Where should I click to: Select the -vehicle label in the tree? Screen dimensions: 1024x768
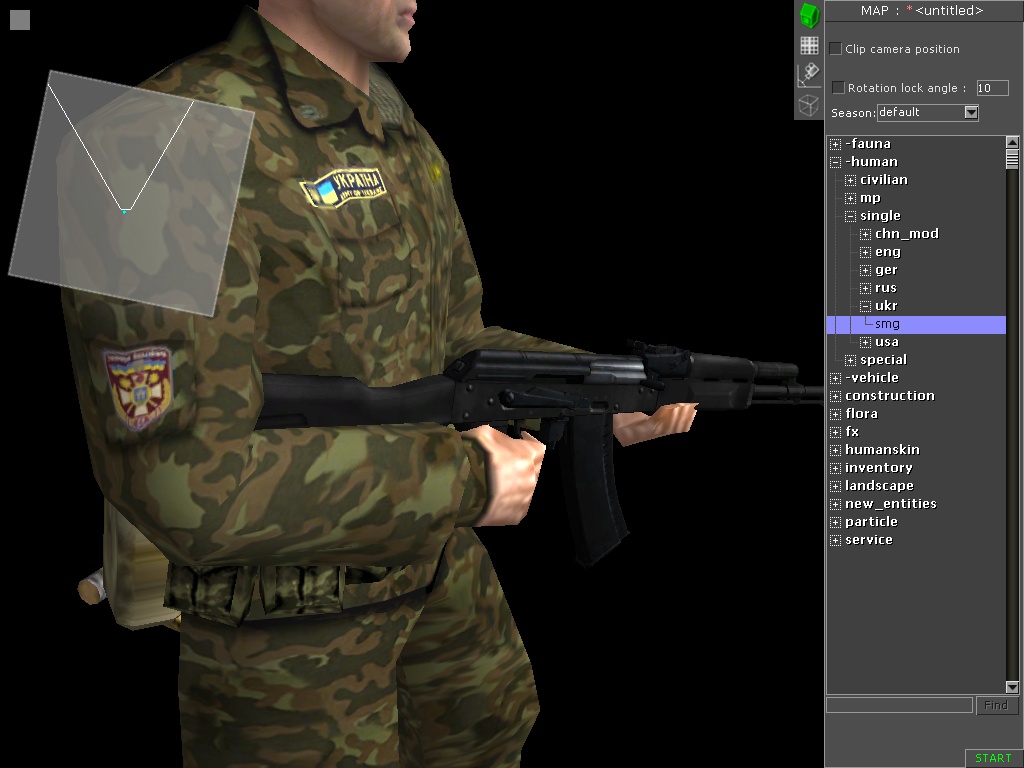(x=872, y=377)
